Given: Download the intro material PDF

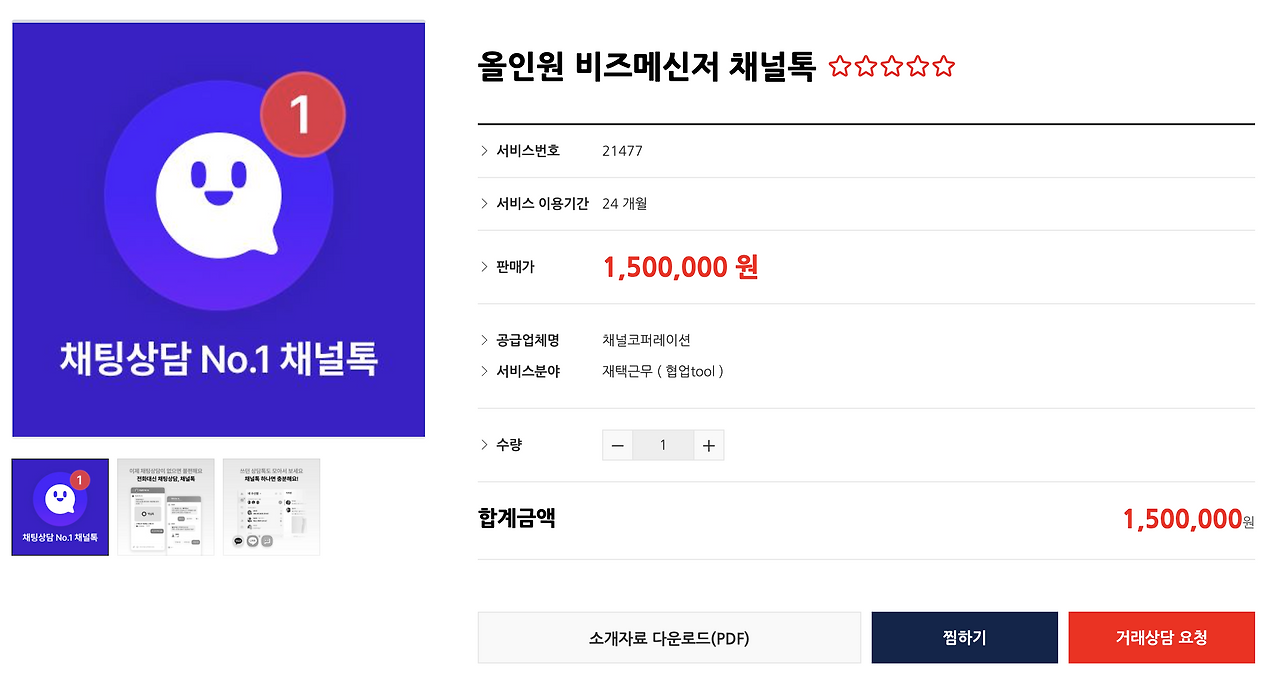Looking at the screenshot, I should (669, 638).
